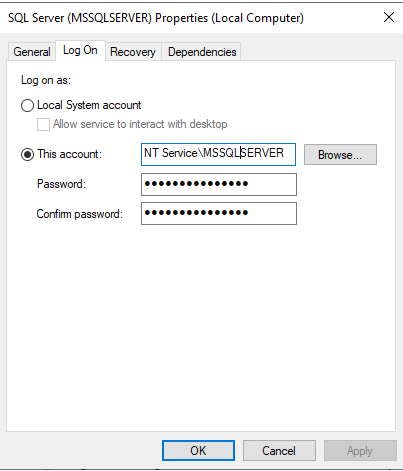Go to the Dependencies tab
The image size is (403, 471).
202,52
